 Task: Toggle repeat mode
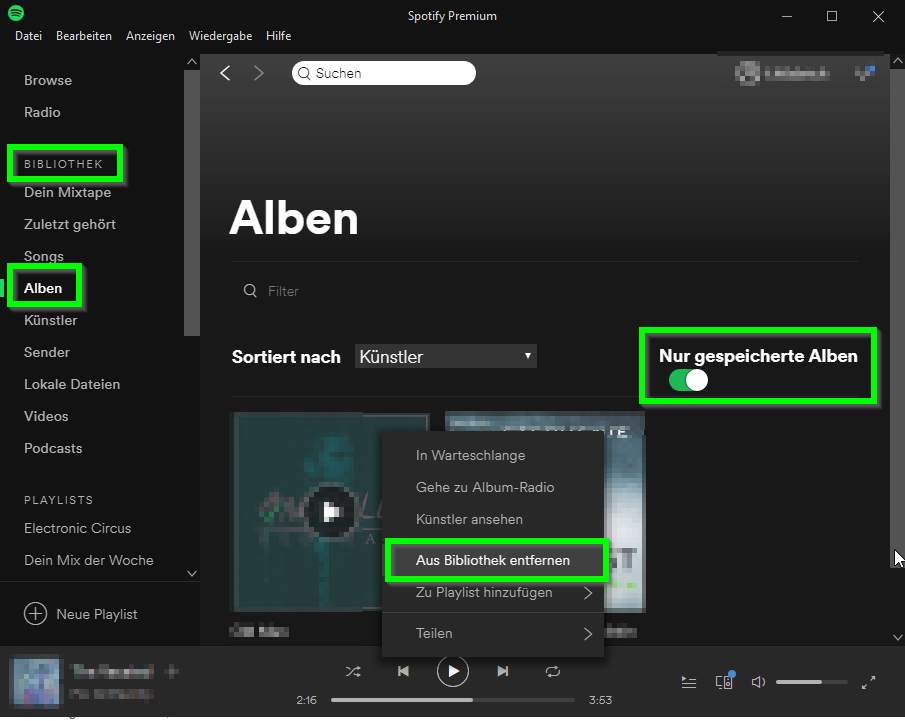pos(552,671)
